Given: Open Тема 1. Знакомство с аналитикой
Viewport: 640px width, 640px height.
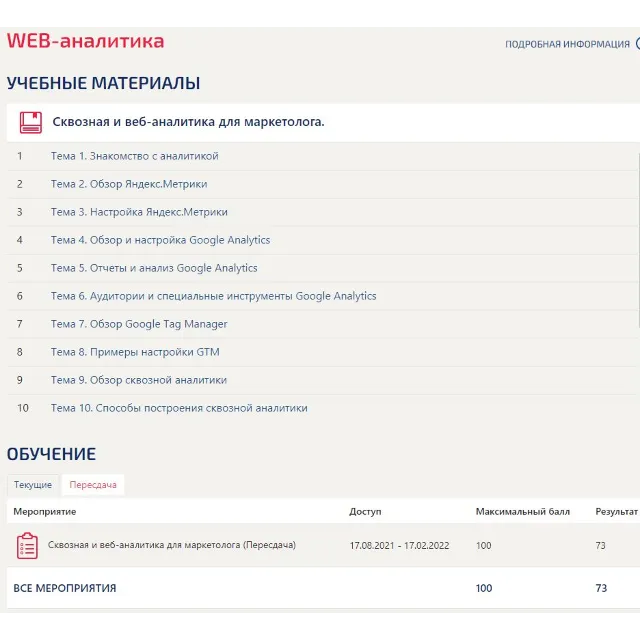Looking at the screenshot, I should coord(135,156).
